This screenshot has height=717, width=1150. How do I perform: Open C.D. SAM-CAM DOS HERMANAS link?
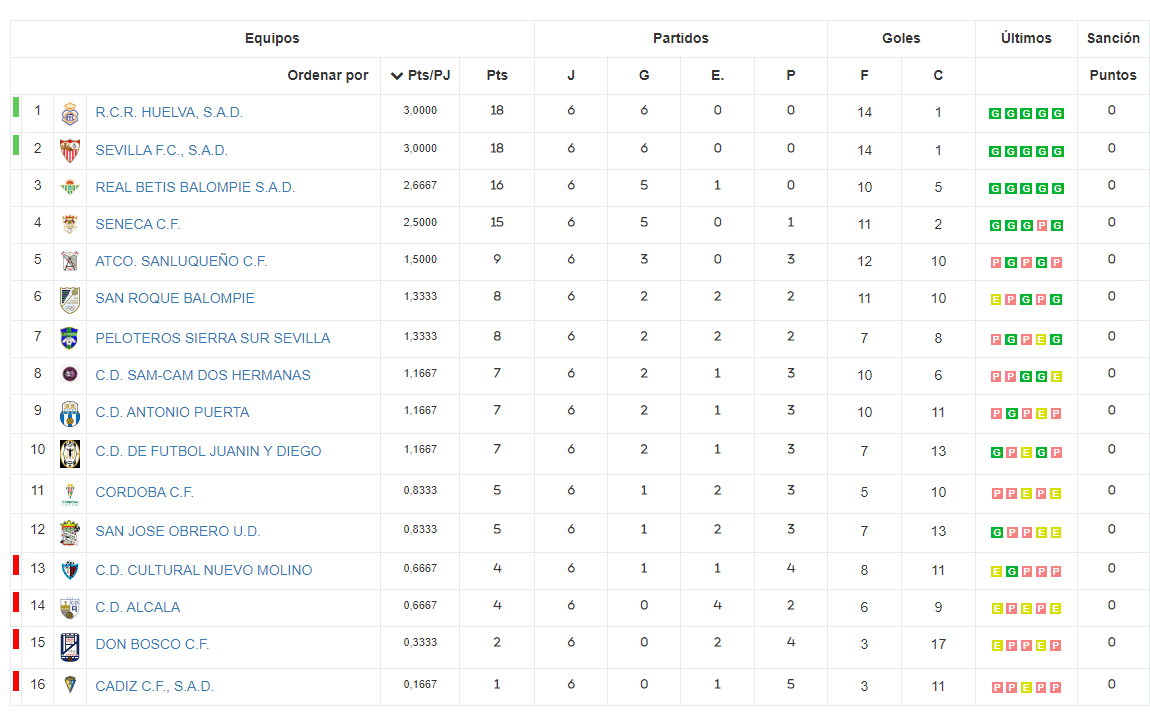[x=203, y=375]
